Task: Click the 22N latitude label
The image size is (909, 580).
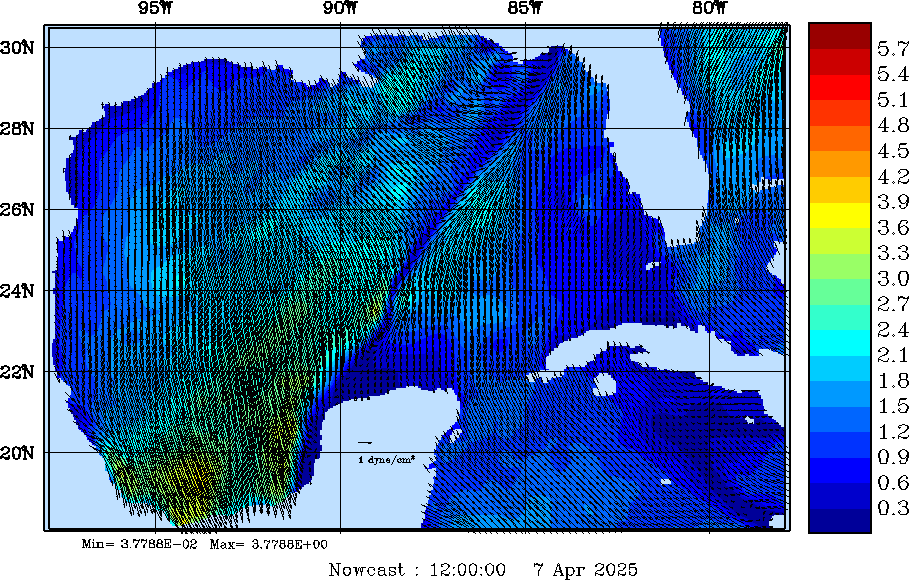Action: (17, 371)
